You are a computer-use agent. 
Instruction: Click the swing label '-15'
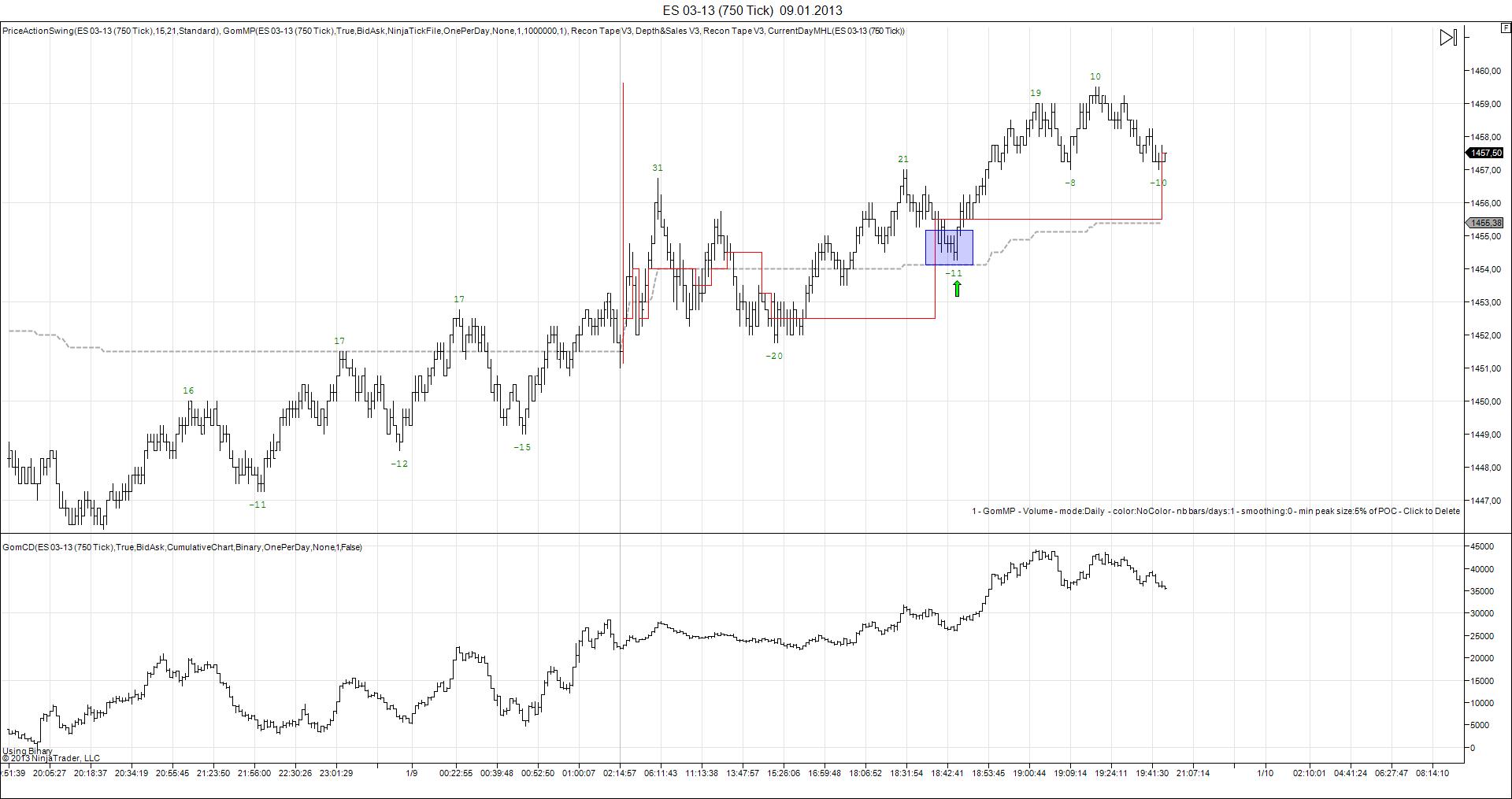click(x=522, y=447)
